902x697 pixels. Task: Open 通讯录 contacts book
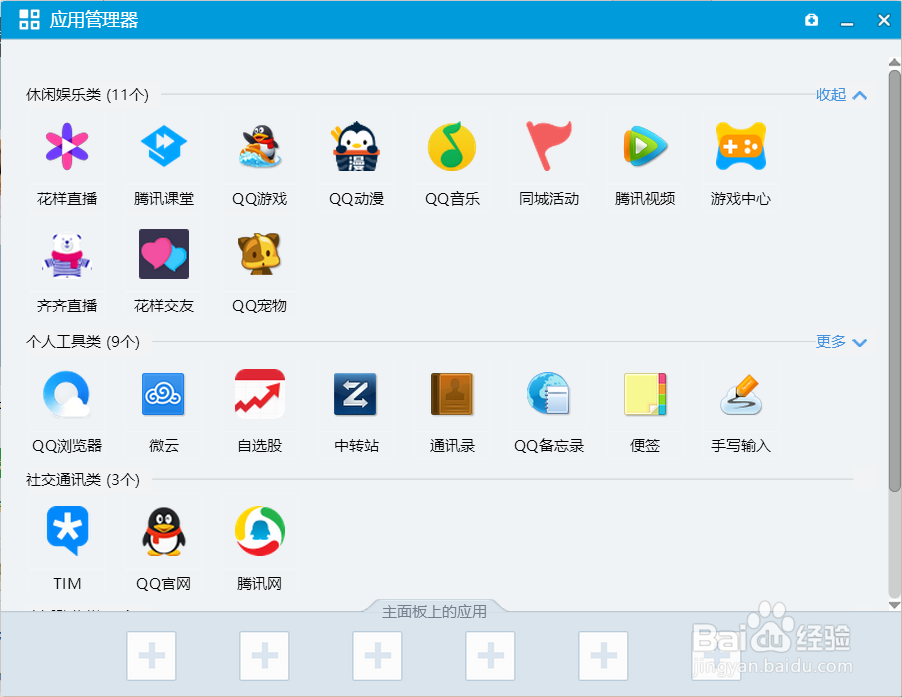pos(452,394)
